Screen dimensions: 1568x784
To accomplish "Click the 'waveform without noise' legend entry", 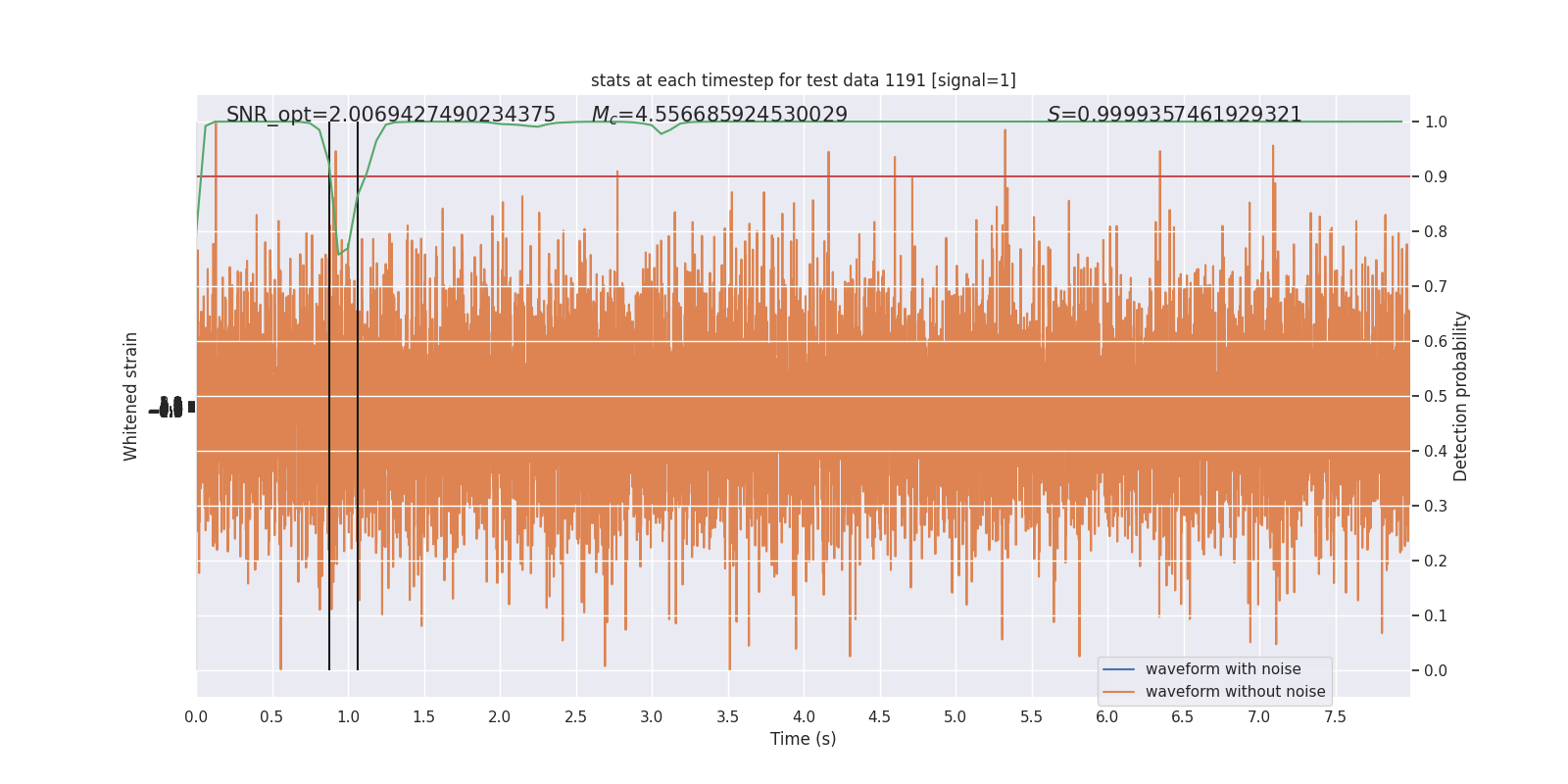I will (1235, 692).
